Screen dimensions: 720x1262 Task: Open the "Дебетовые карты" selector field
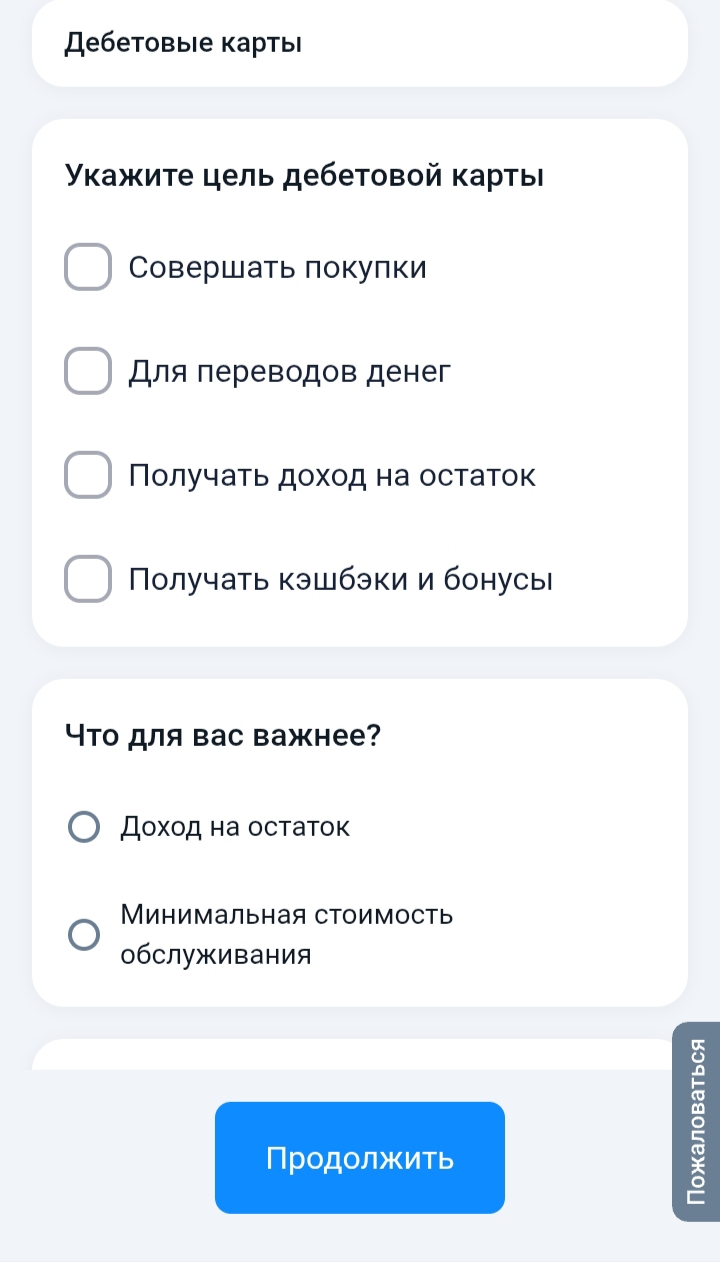point(360,44)
